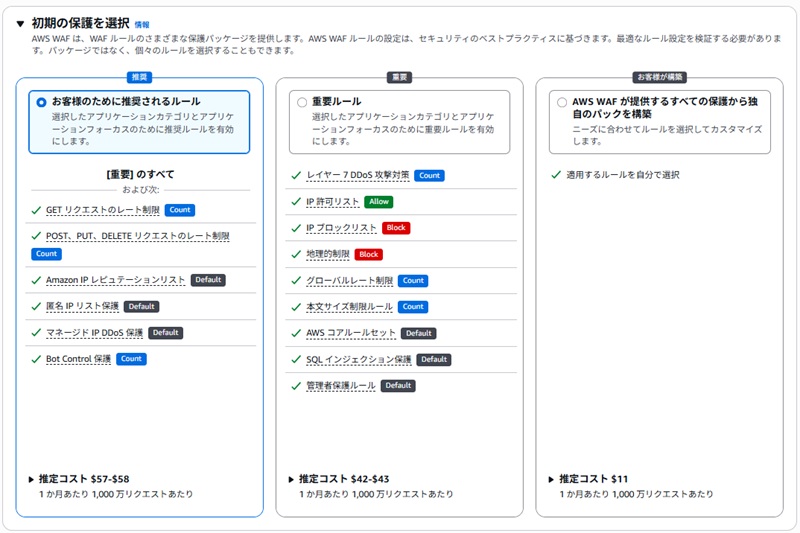800x533 pixels.
Task: Click the Count badge for レイヤー 7 DDoS 攻撃対策
Action: point(429,175)
